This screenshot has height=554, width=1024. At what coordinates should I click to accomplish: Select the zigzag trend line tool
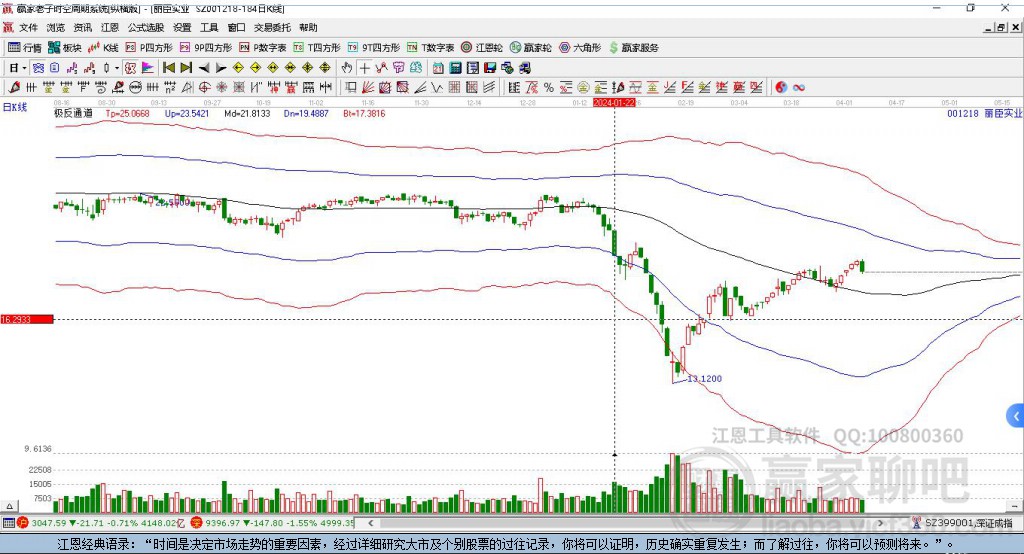[x=437, y=88]
